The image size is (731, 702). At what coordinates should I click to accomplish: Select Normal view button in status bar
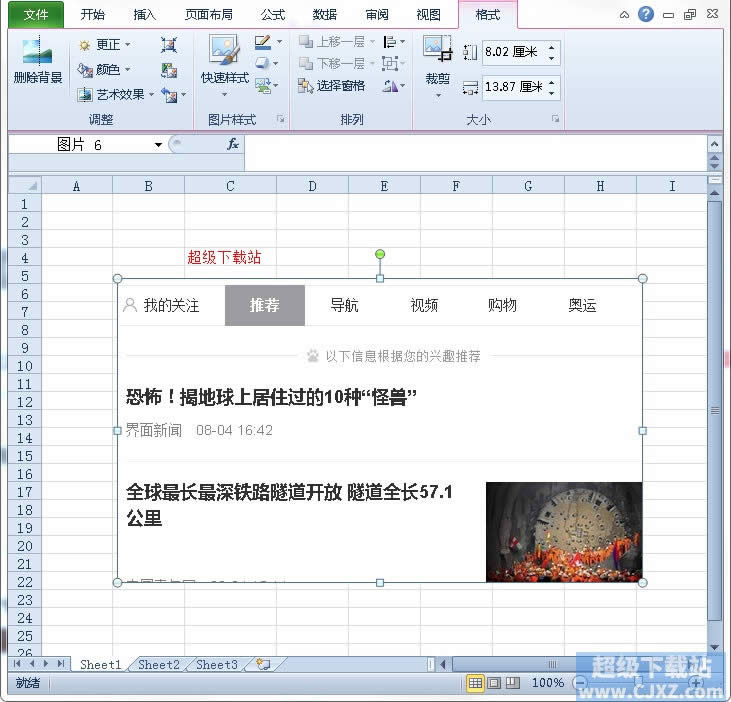pos(475,683)
